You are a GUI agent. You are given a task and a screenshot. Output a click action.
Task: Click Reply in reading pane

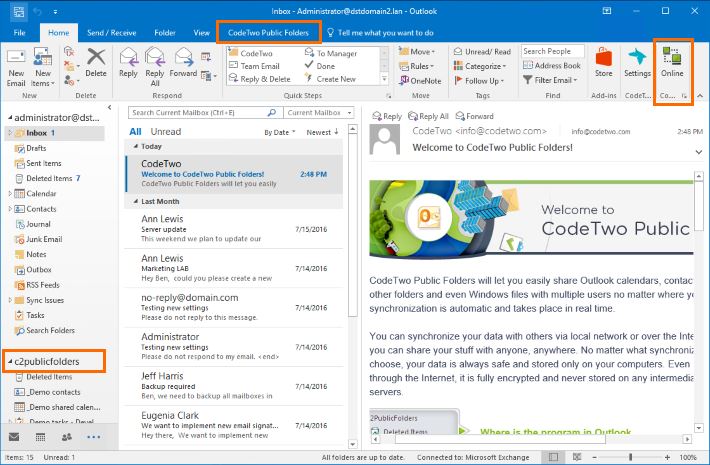[387, 116]
